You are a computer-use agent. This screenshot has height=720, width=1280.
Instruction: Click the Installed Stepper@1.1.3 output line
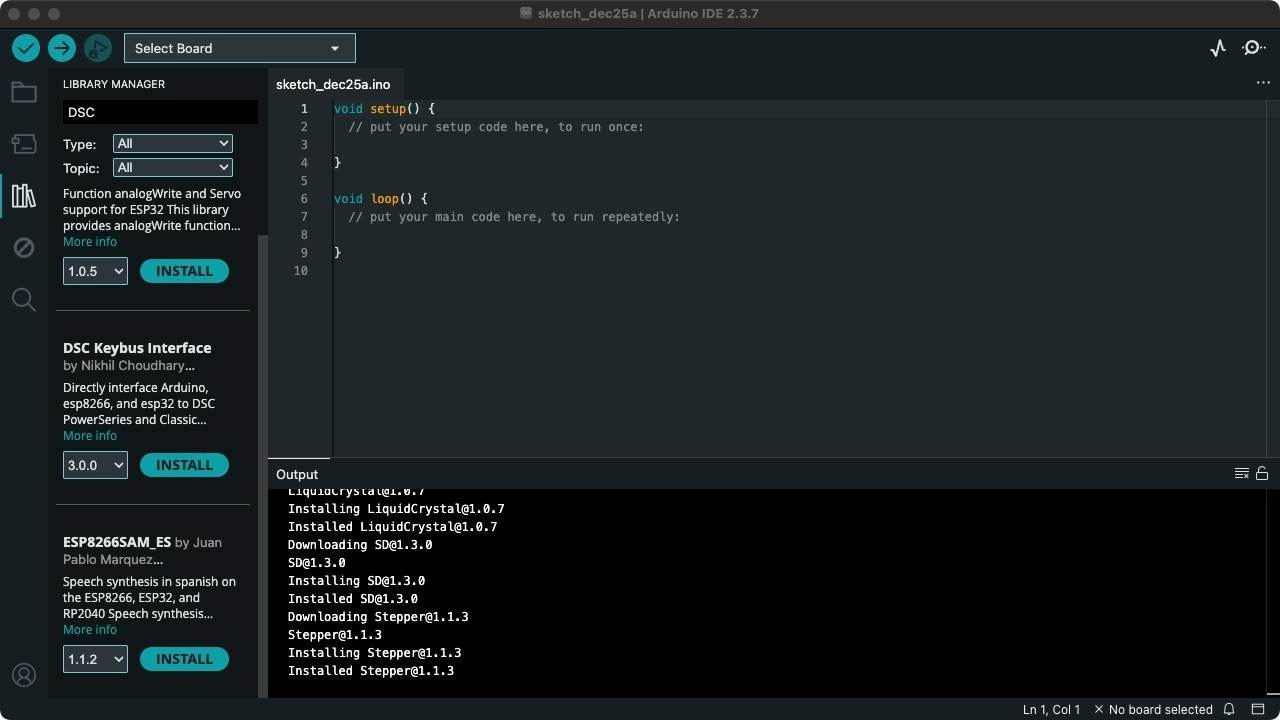tap(371, 670)
